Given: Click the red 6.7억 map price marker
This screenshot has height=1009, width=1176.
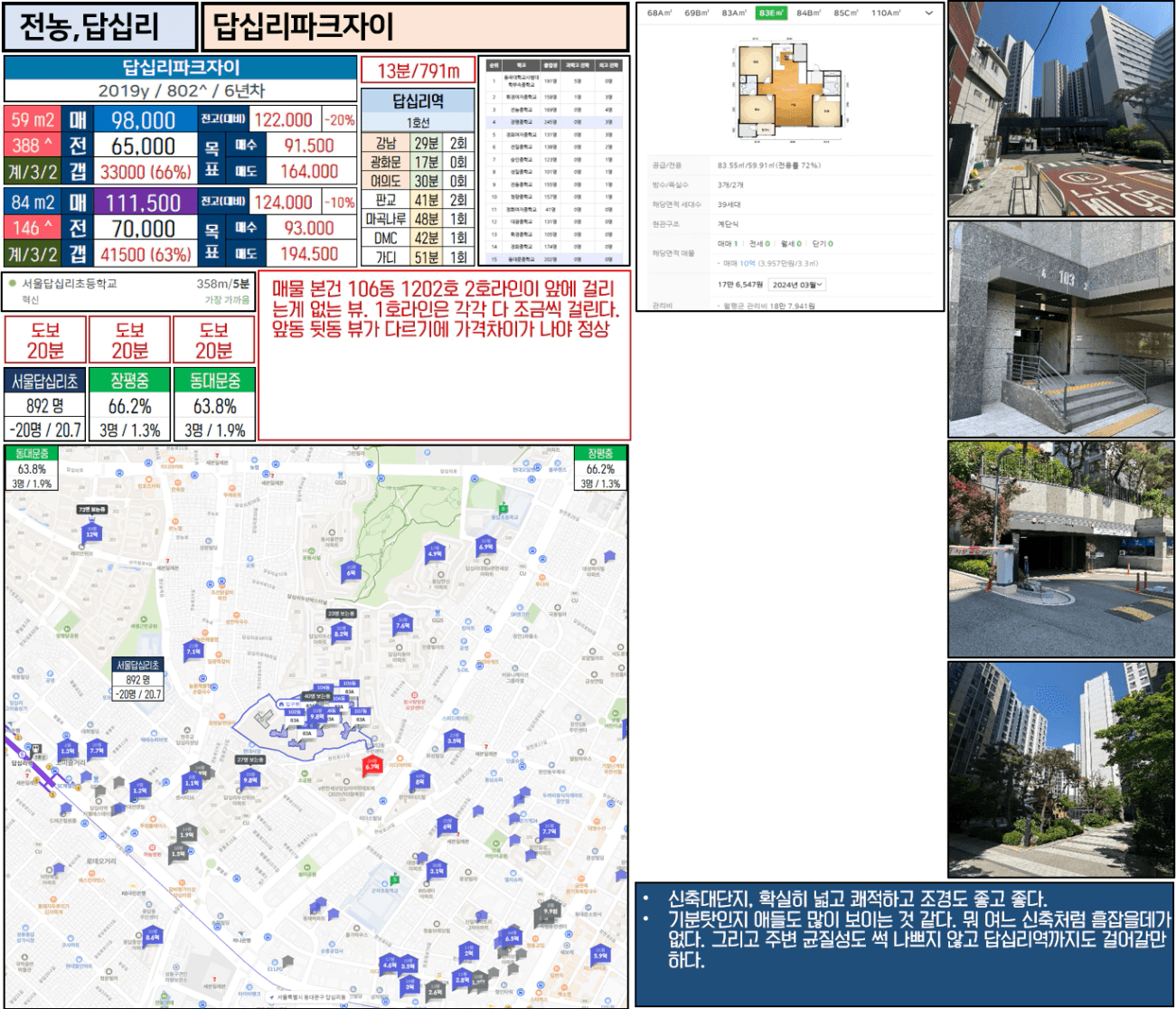Looking at the screenshot, I should tap(372, 766).
